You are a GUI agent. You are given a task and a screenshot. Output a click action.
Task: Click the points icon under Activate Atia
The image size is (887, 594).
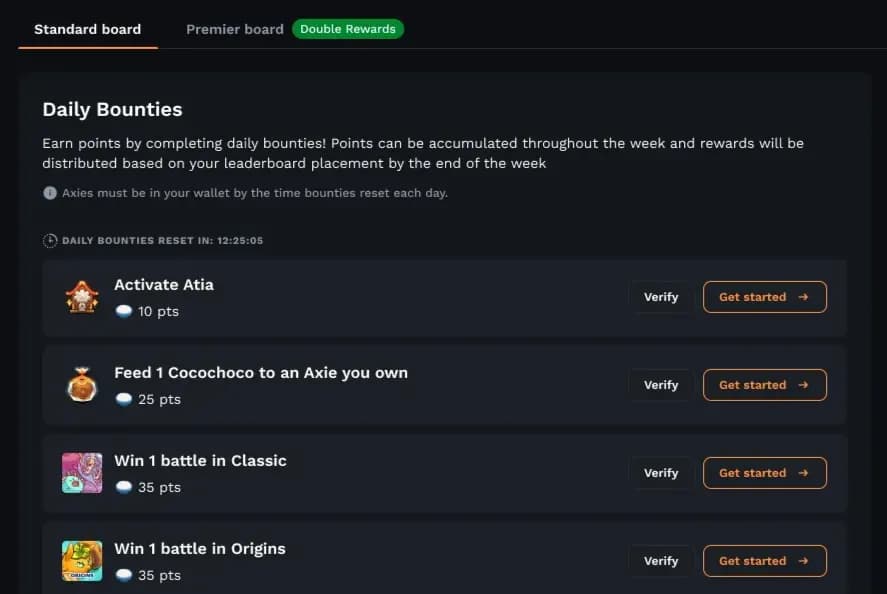pos(124,312)
